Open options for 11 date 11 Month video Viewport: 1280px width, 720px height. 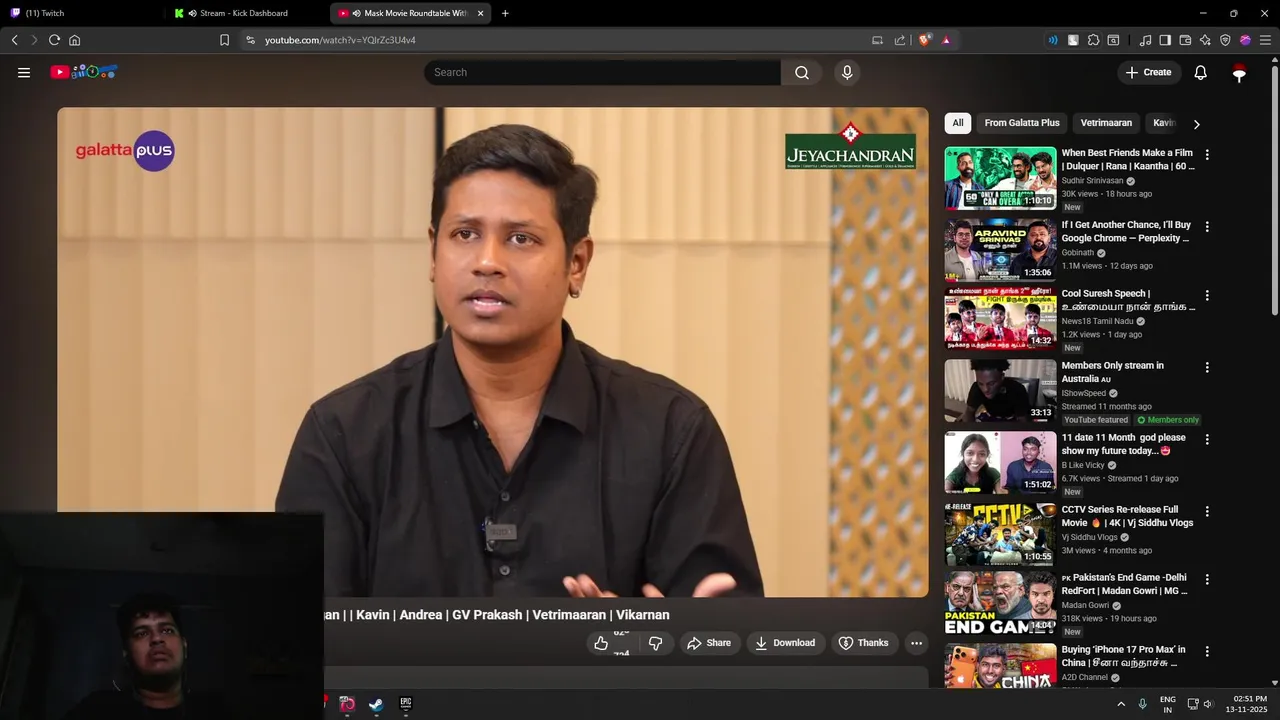[x=1207, y=439]
